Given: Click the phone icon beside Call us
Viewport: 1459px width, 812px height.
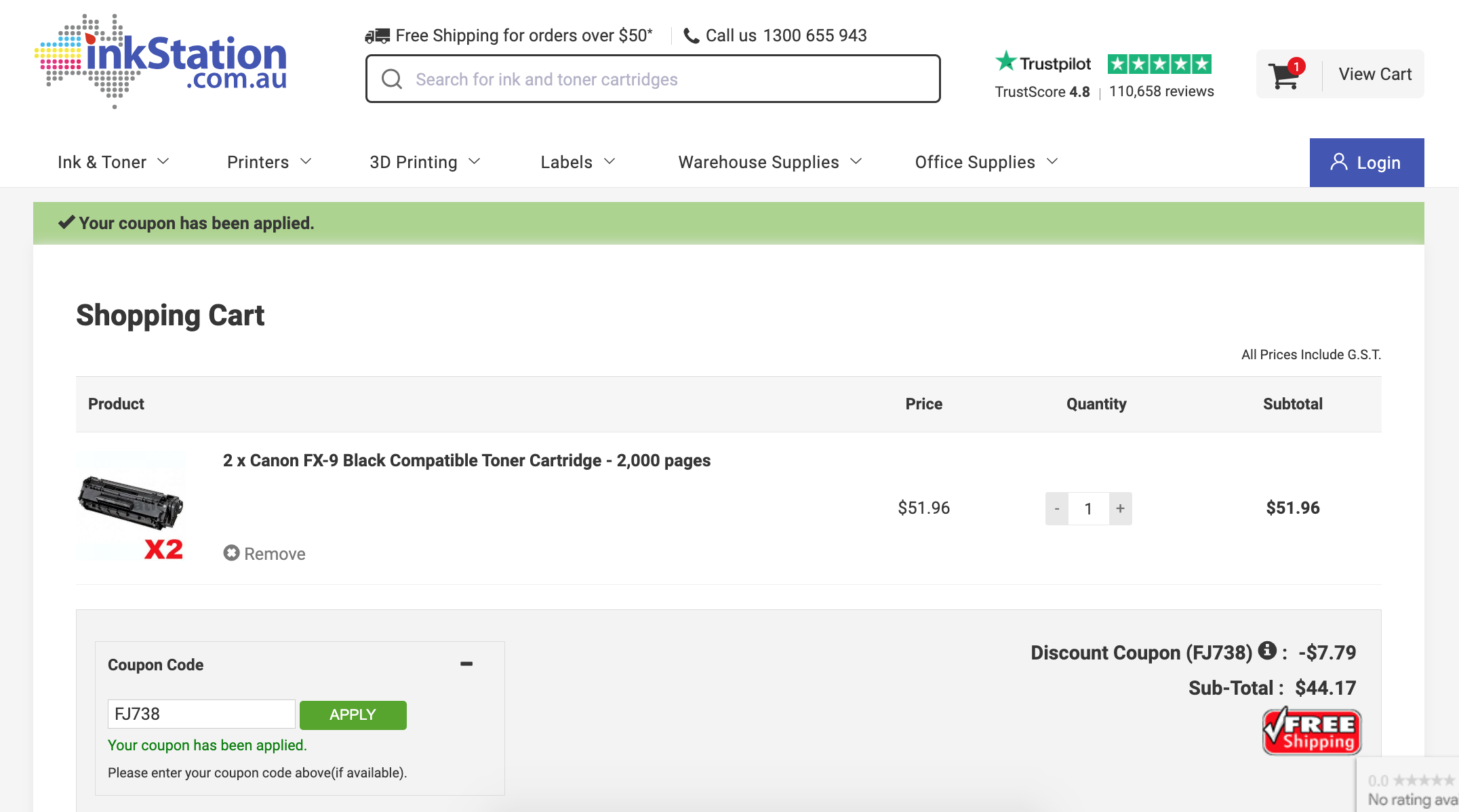Looking at the screenshot, I should (x=691, y=36).
